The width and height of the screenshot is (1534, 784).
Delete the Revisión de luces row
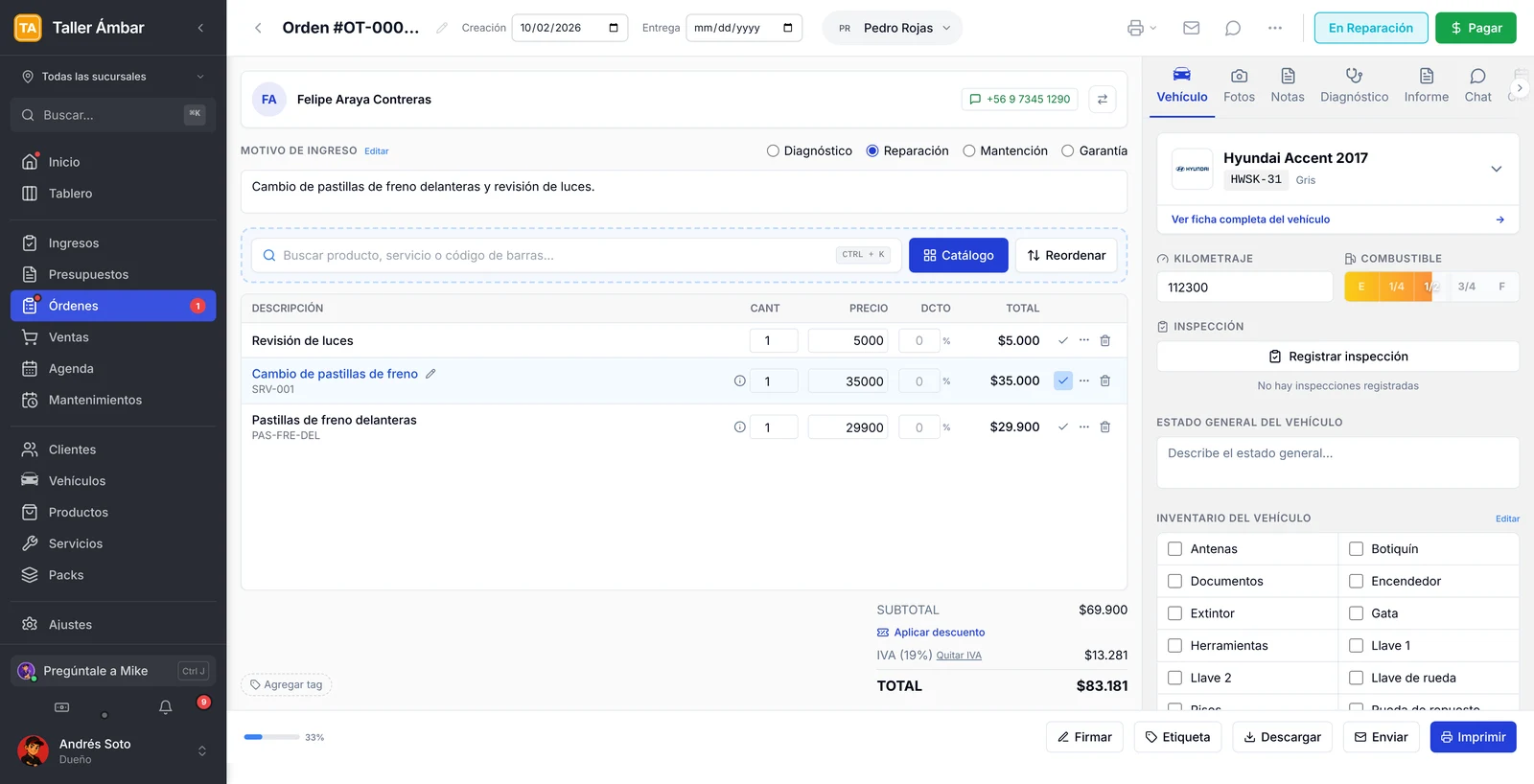pos(1104,340)
